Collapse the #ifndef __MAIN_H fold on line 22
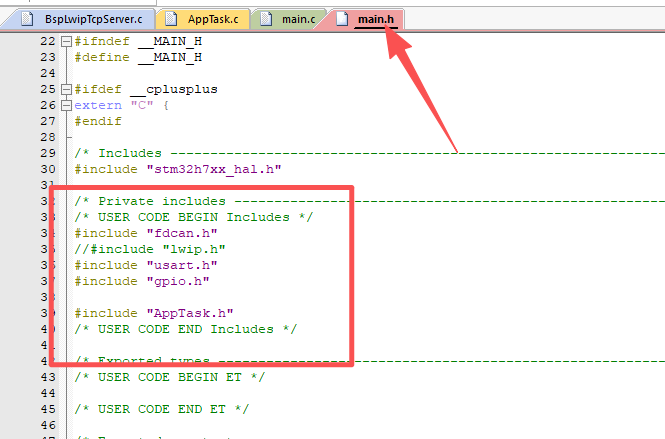This screenshot has width=665, height=439. point(66,42)
